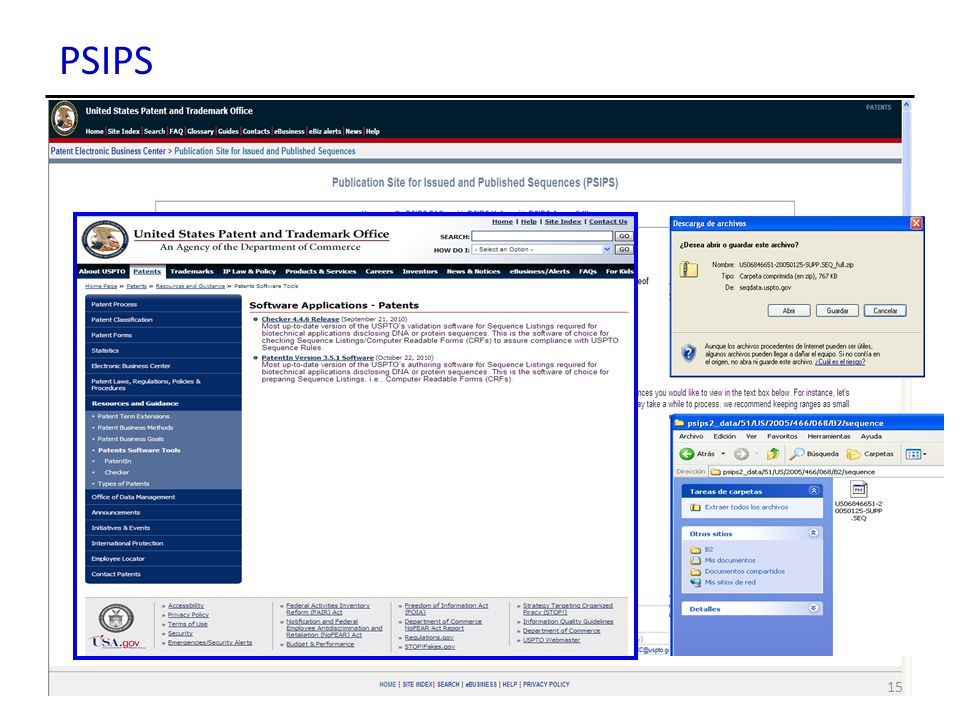Viewport: 960px width, 720px height.
Task: Select the Inventors tab
Action: tap(420, 271)
